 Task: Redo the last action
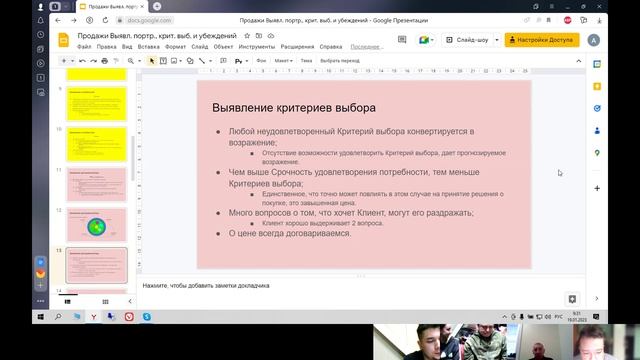point(93,61)
